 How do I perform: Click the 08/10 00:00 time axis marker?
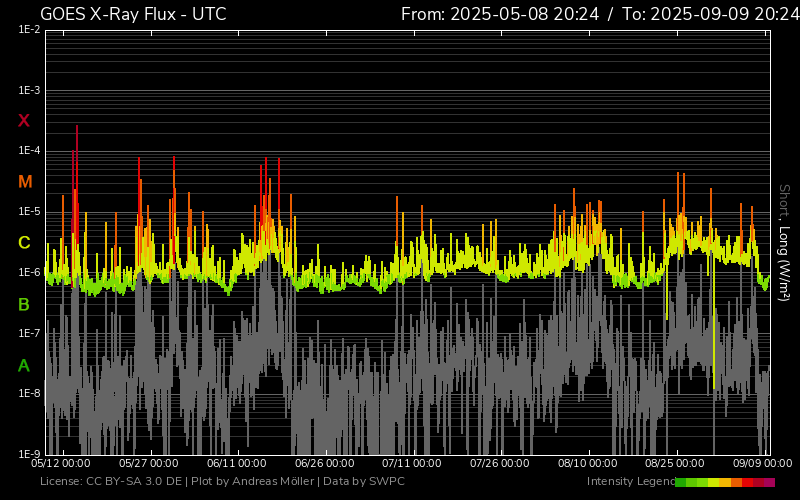587,464
